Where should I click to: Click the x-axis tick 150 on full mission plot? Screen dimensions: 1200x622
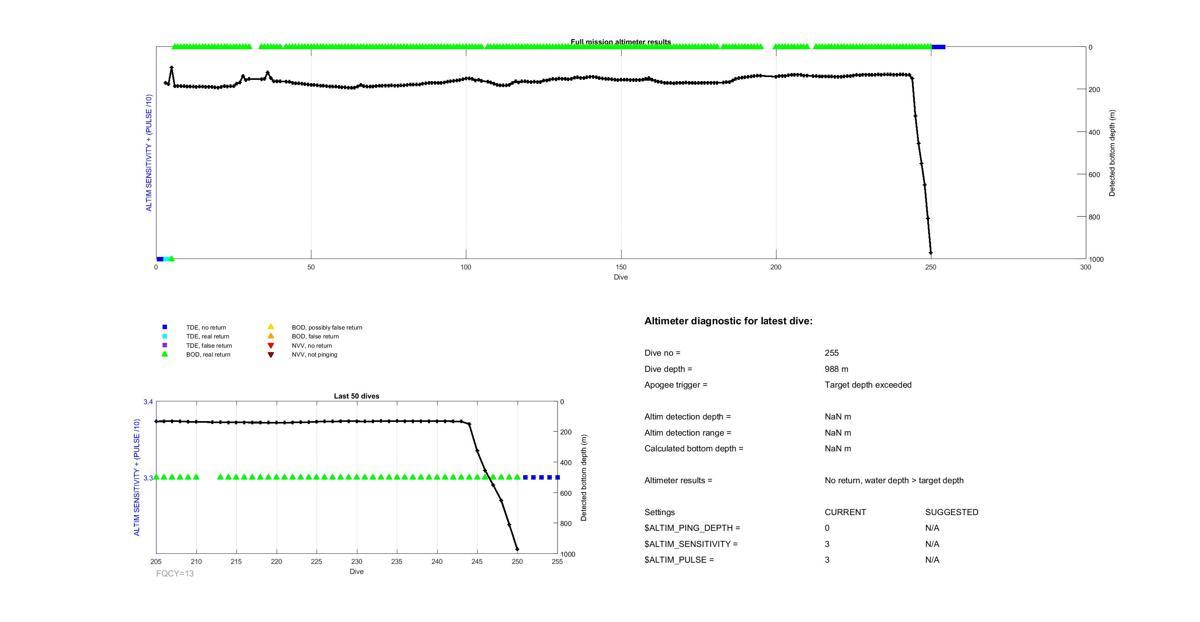point(621,267)
